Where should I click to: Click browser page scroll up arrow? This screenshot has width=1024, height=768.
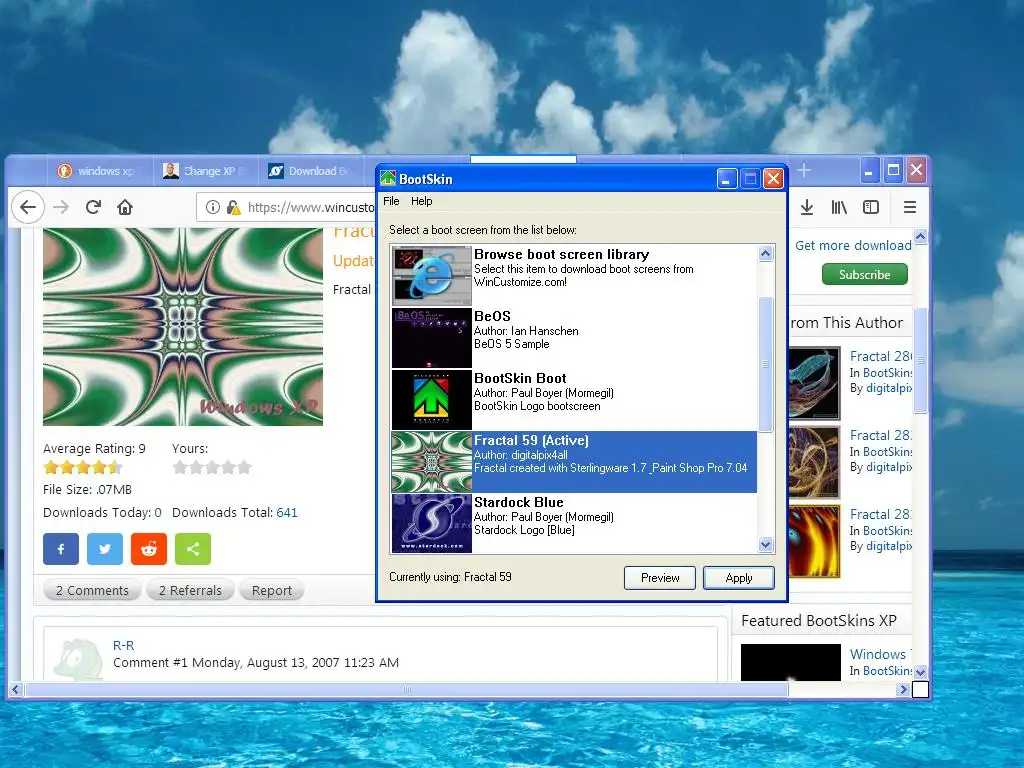920,236
